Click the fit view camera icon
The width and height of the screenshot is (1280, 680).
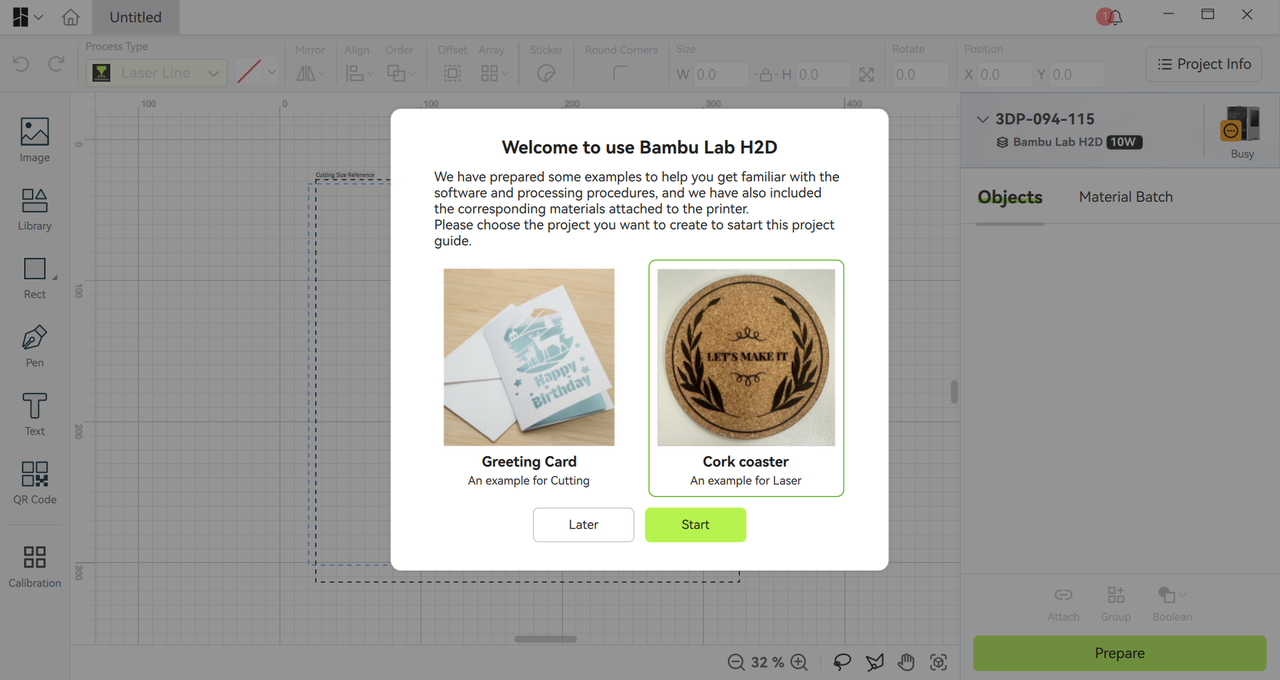click(938, 662)
